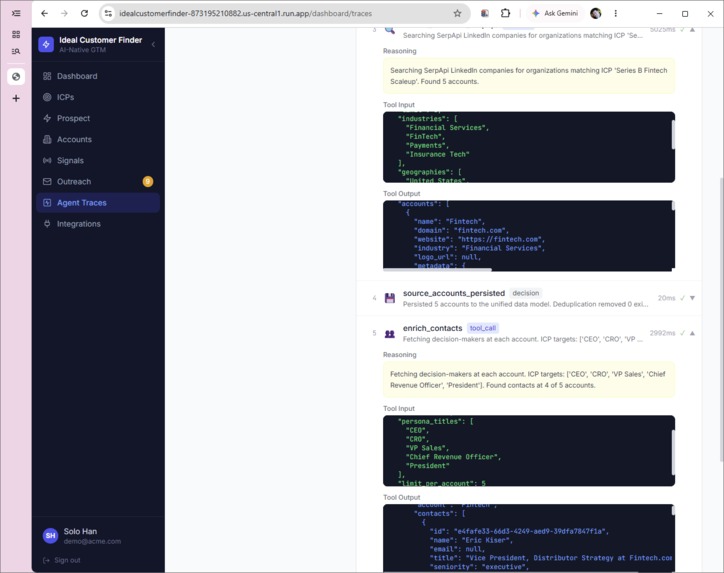Click the demo@acme.com email text

pyautogui.click(x=92, y=541)
